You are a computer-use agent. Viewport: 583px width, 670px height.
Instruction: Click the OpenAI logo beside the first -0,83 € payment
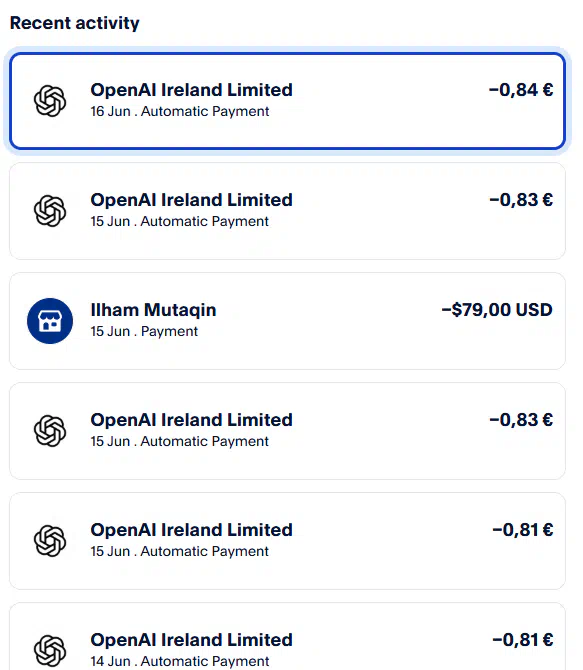click(x=50, y=211)
